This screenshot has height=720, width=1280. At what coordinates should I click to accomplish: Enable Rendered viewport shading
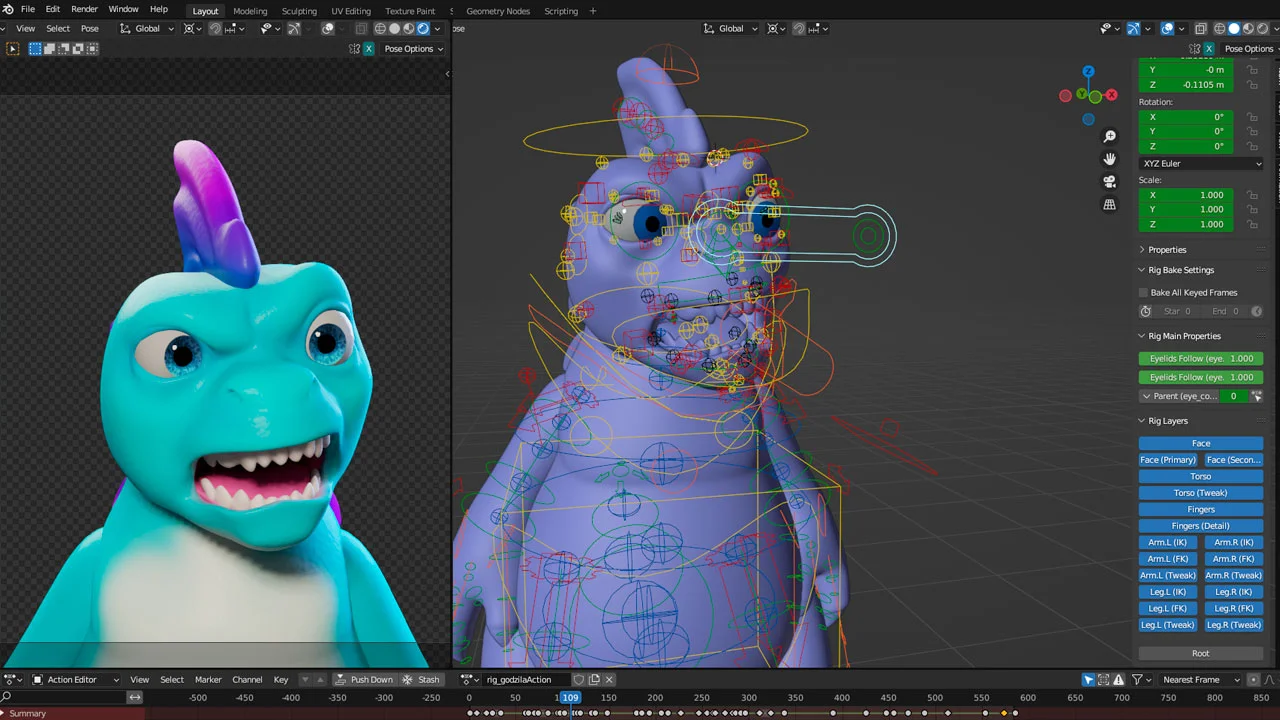[1261, 28]
